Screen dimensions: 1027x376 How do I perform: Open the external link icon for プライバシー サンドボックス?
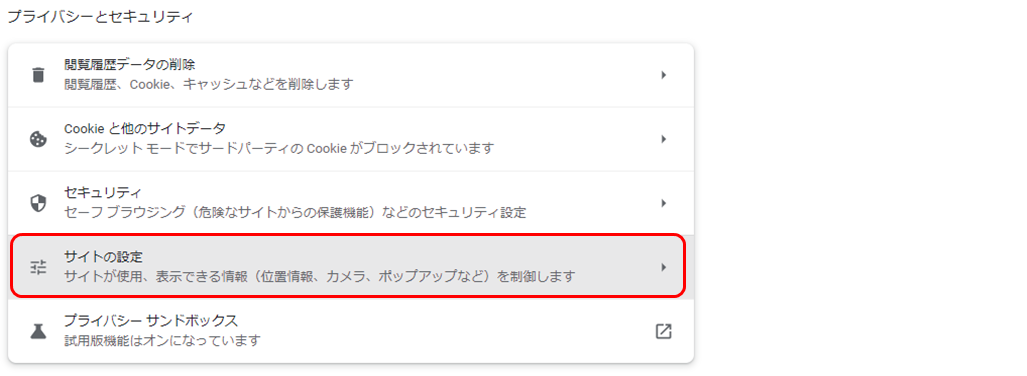click(663, 331)
